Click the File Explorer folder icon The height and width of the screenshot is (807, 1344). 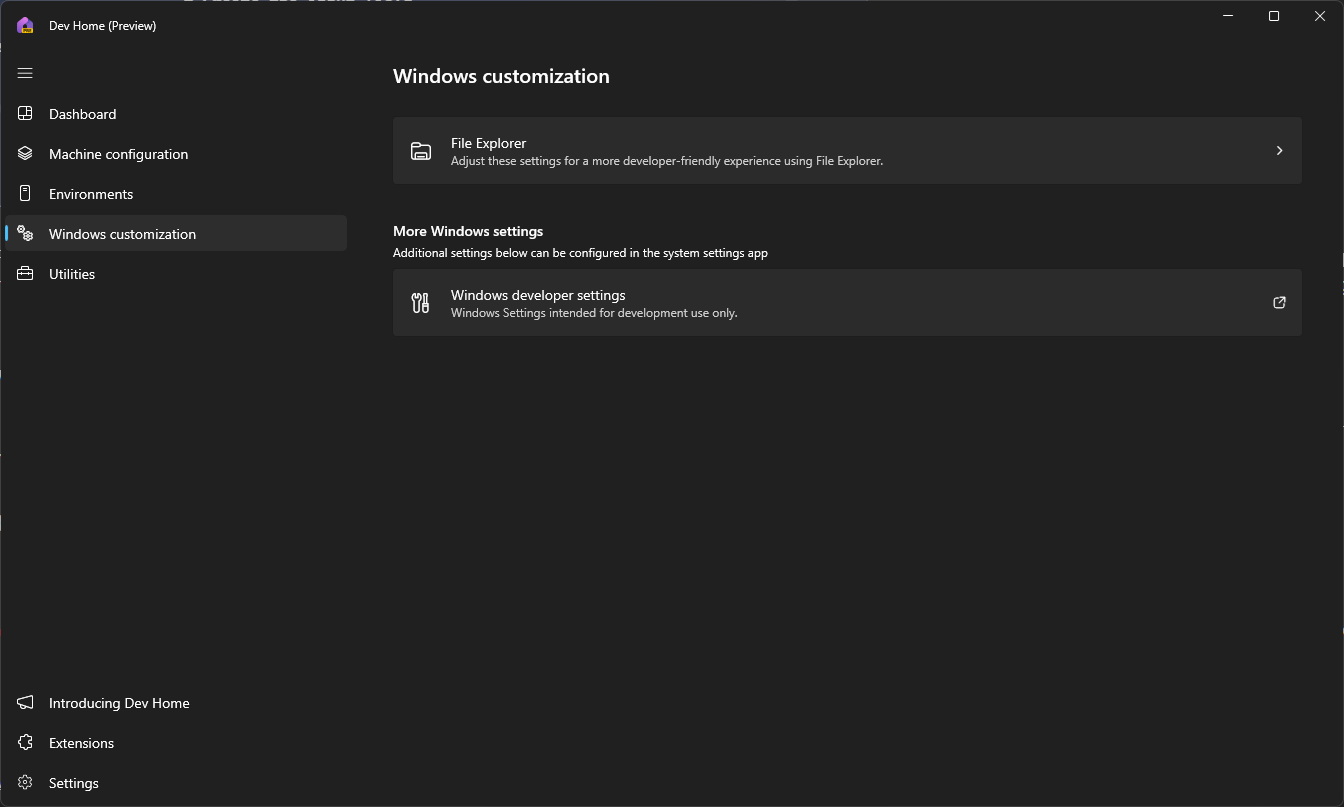tap(421, 150)
